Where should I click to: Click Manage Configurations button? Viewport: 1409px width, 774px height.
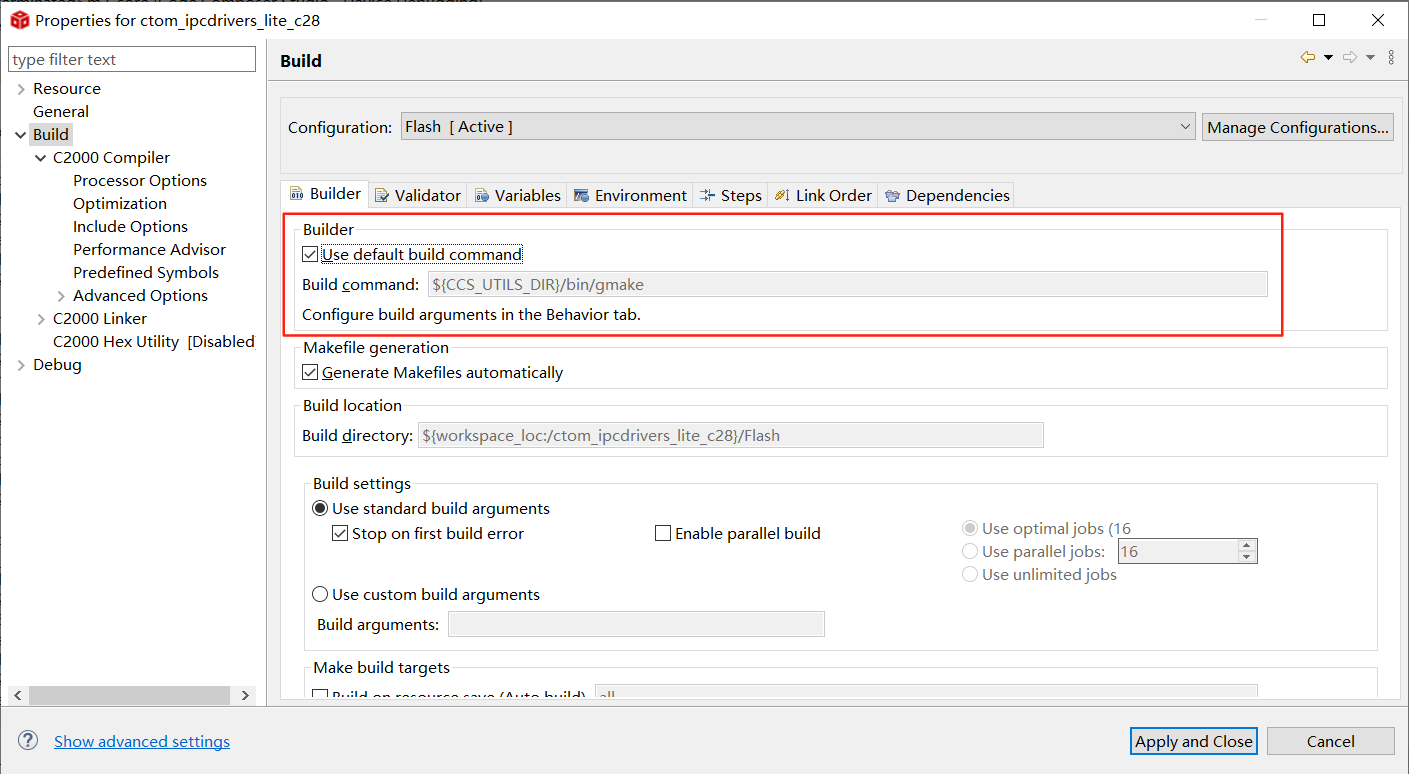pos(1297,127)
